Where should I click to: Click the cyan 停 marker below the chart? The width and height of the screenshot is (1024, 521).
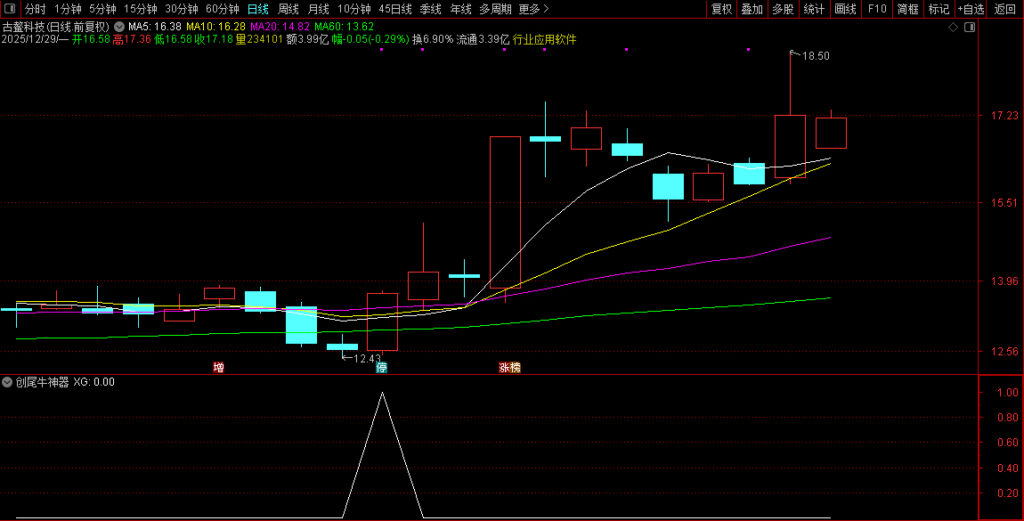coord(381,367)
